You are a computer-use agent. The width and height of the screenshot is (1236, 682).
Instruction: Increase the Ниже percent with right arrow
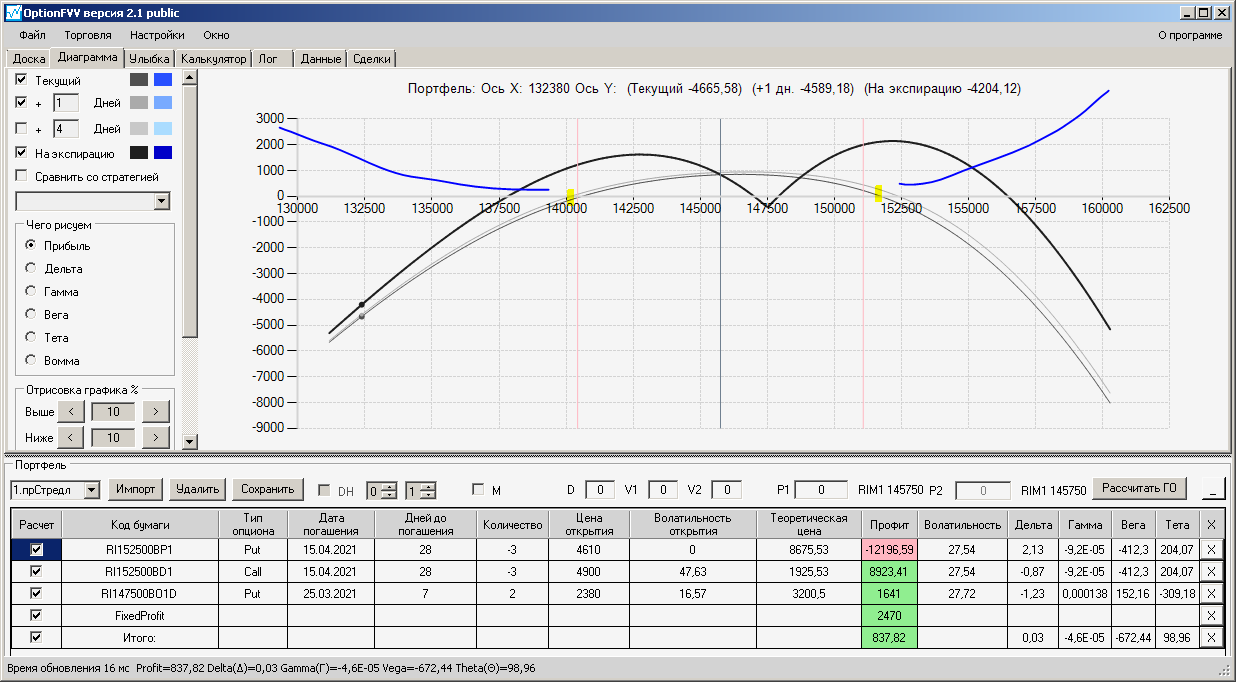point(156,437)
